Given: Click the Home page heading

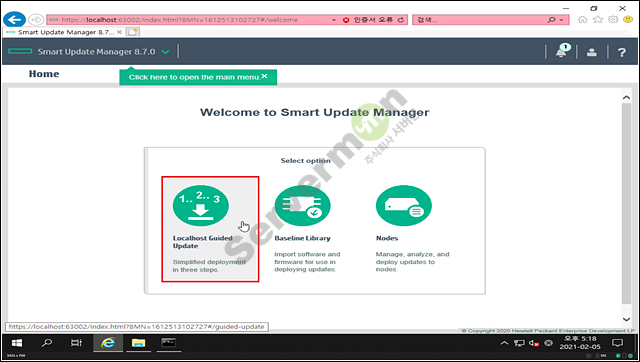Looking at the screenshot, I should click(44, 74).
